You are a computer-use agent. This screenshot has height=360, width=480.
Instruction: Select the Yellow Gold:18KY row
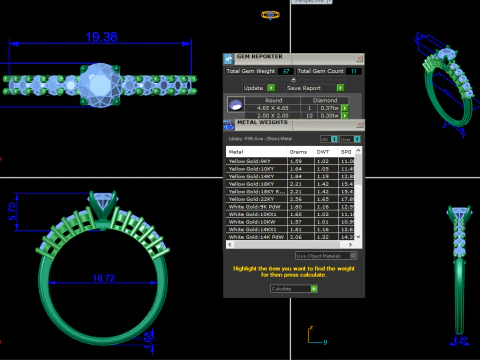[x=290, y=184]
